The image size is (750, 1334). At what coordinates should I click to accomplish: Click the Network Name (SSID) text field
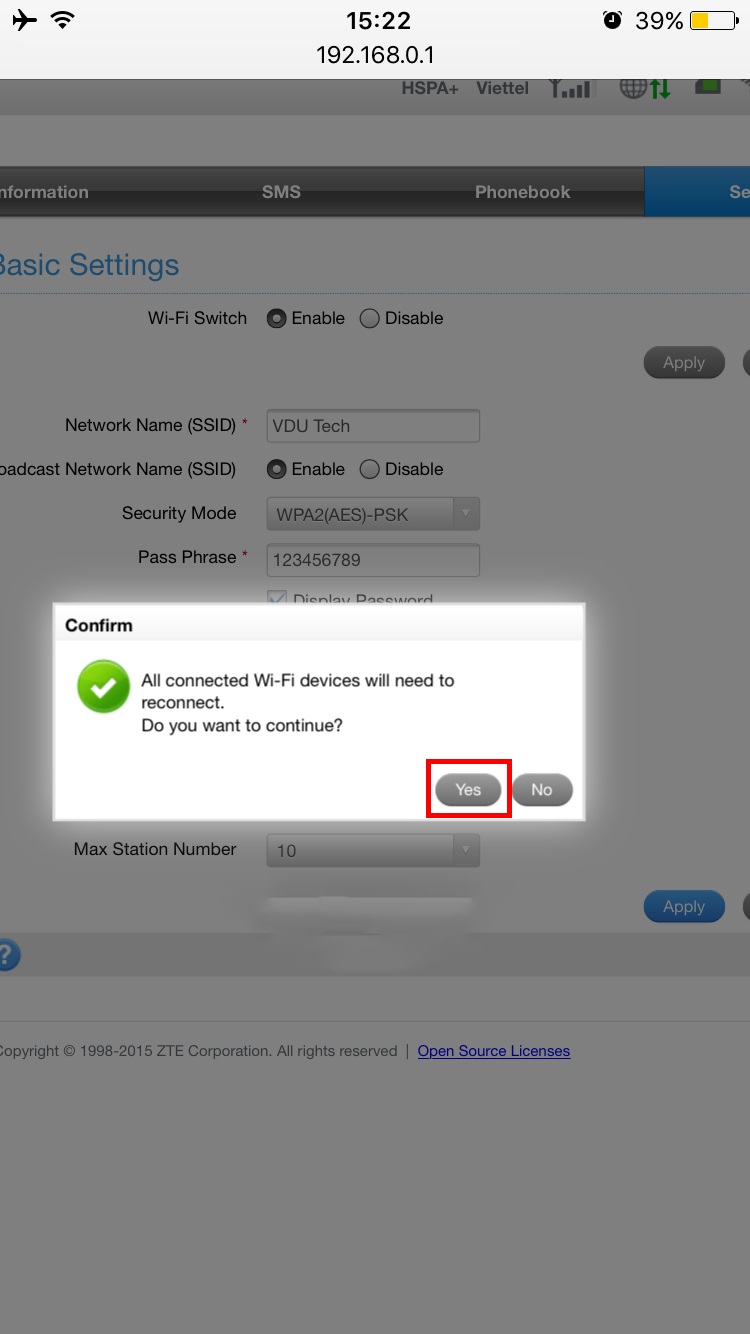pos(372,426)
